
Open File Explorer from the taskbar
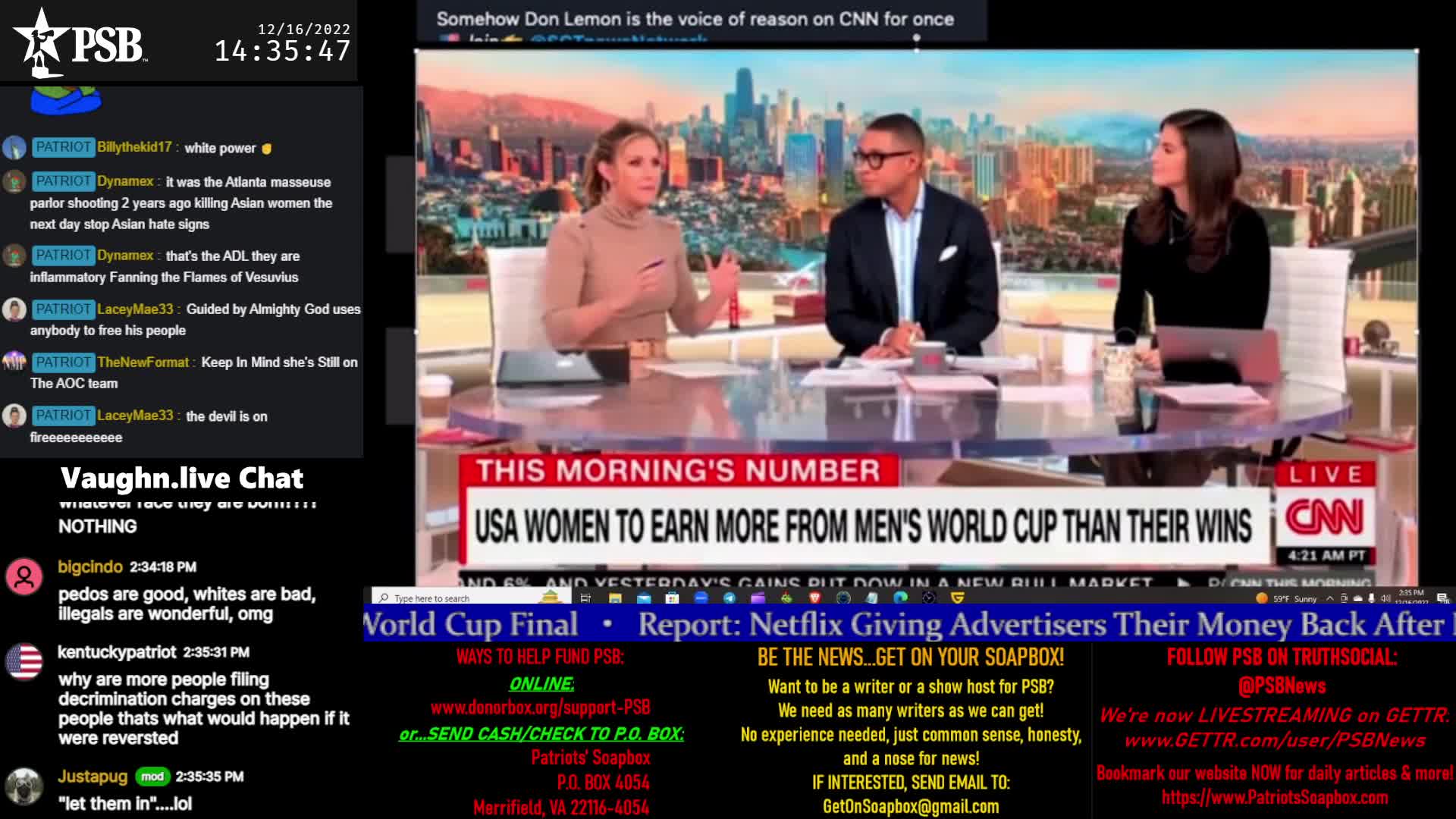[615, 598]
